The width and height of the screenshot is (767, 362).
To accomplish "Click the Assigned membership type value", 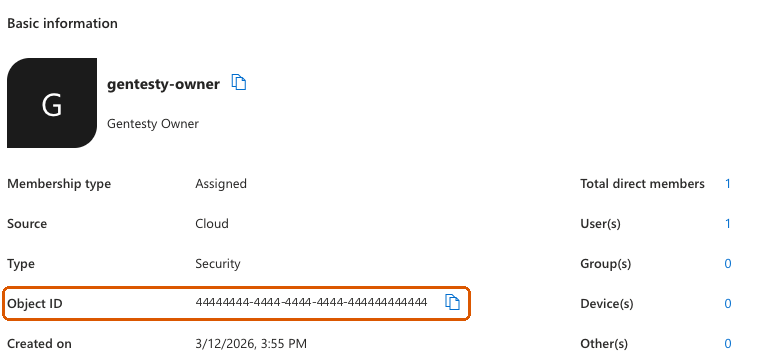I will click(x=221, y=184).
